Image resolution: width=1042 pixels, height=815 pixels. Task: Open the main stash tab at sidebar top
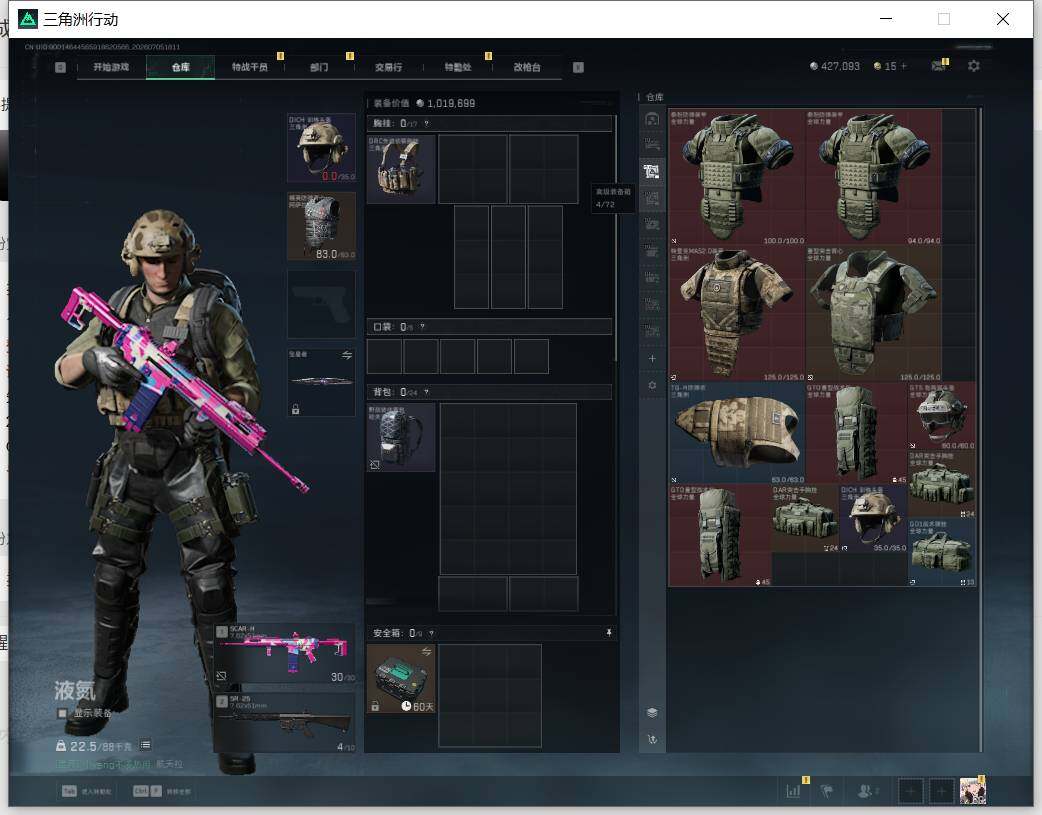652,119
